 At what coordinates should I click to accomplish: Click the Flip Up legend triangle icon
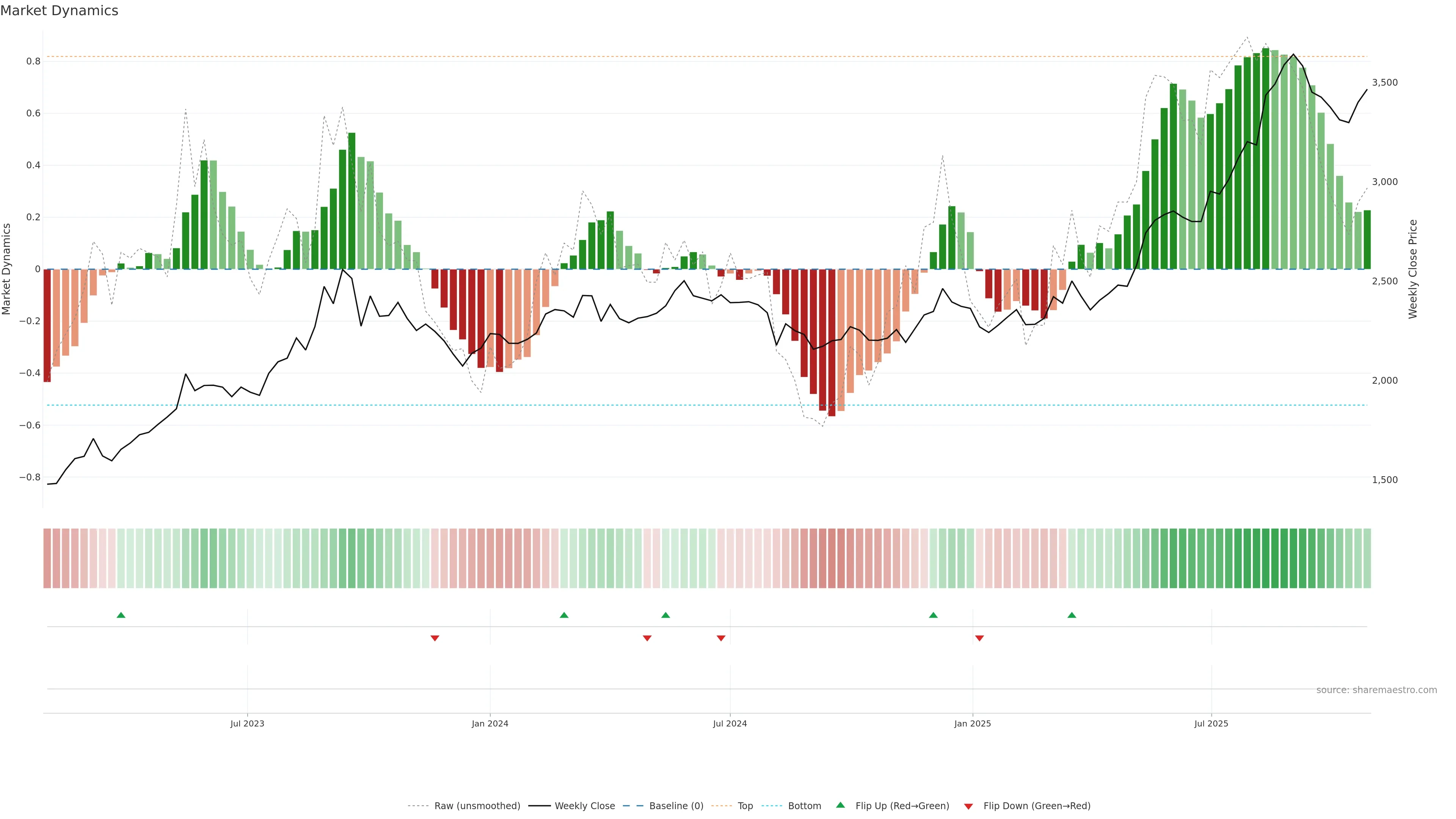(841, 805)
